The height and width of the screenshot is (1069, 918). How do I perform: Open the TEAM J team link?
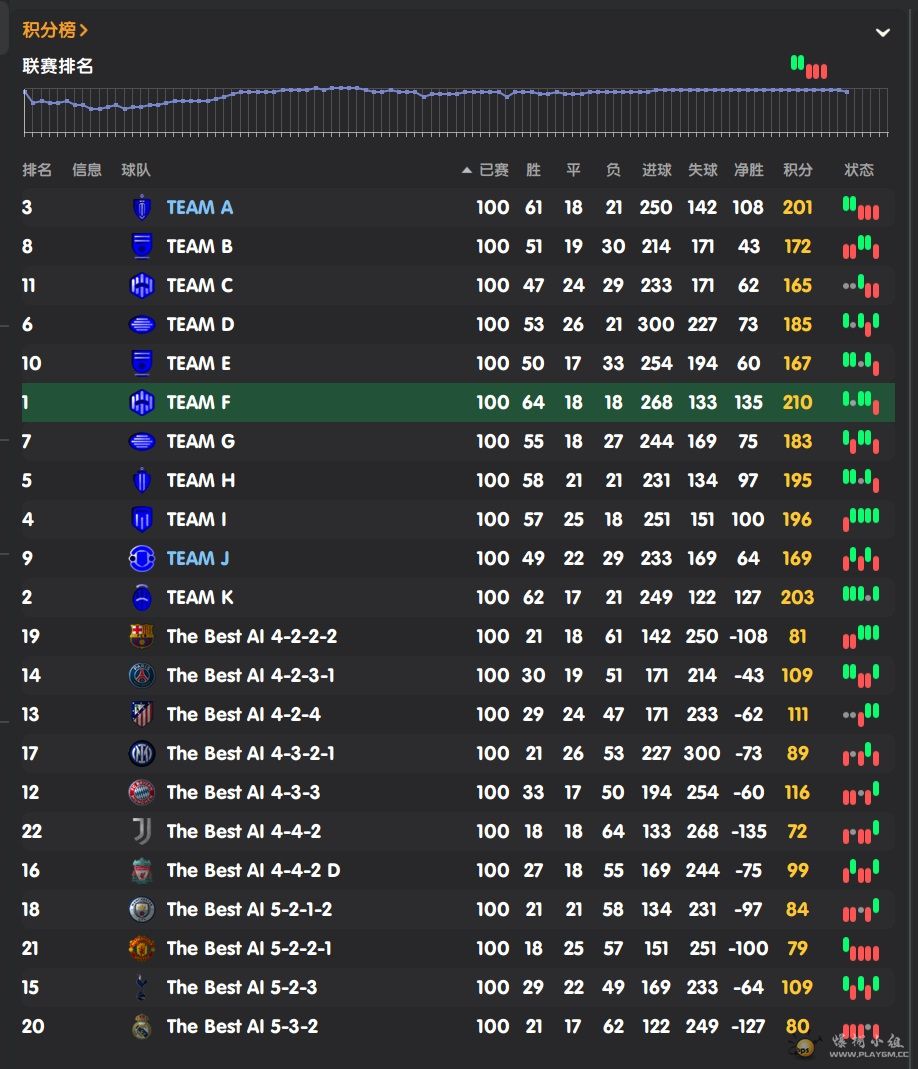[x=198, y=558]
